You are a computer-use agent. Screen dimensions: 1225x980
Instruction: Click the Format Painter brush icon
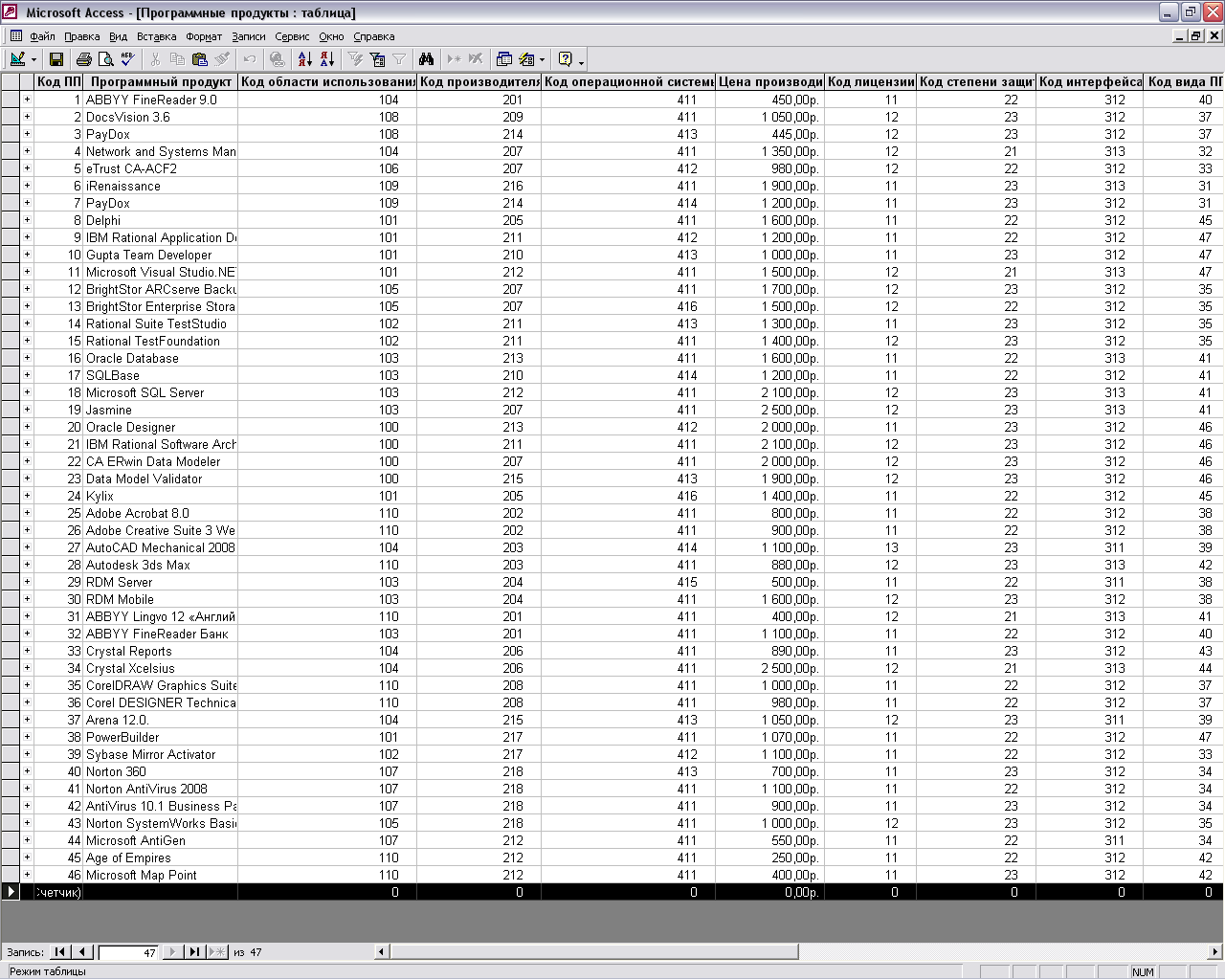221,59
